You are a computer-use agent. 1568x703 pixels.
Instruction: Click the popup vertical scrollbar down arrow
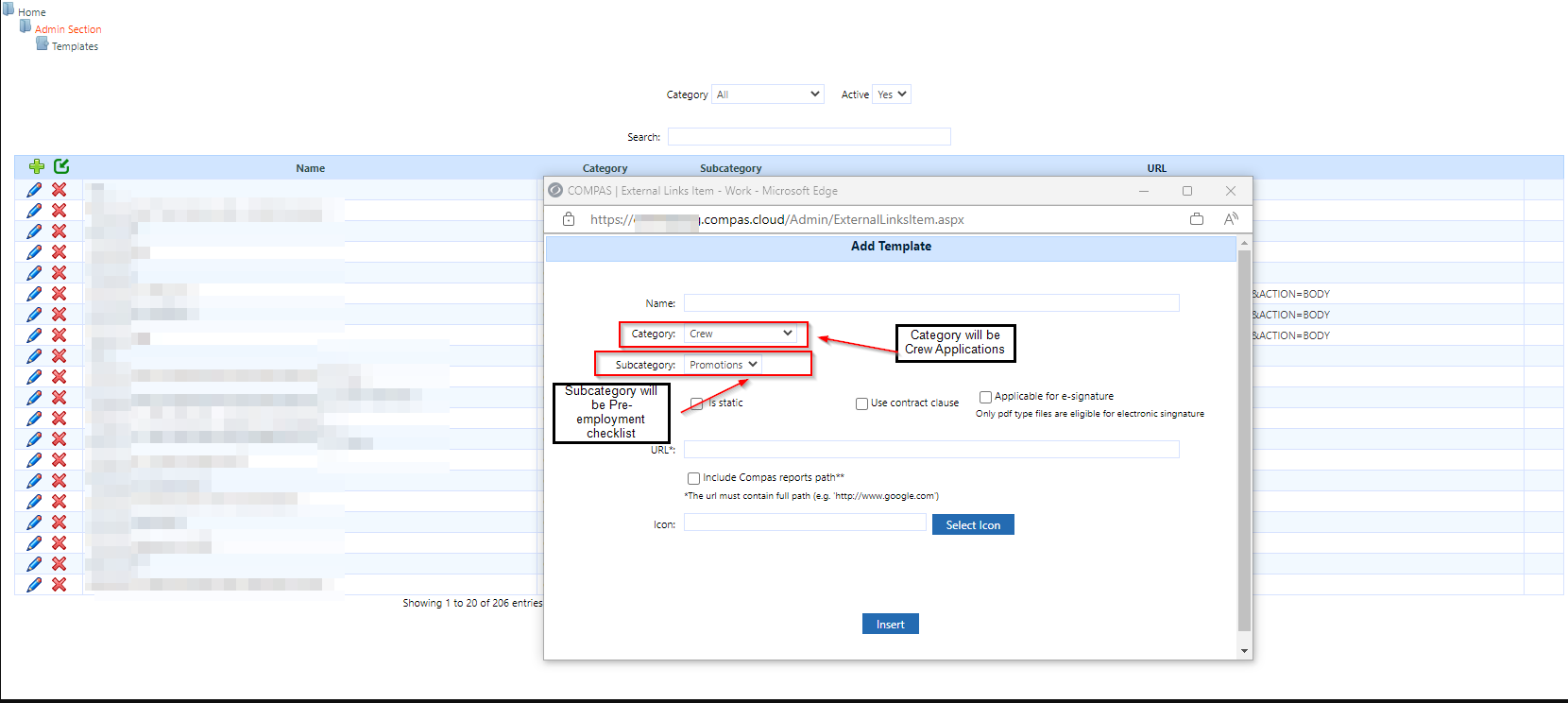[x=1244, y=650]
